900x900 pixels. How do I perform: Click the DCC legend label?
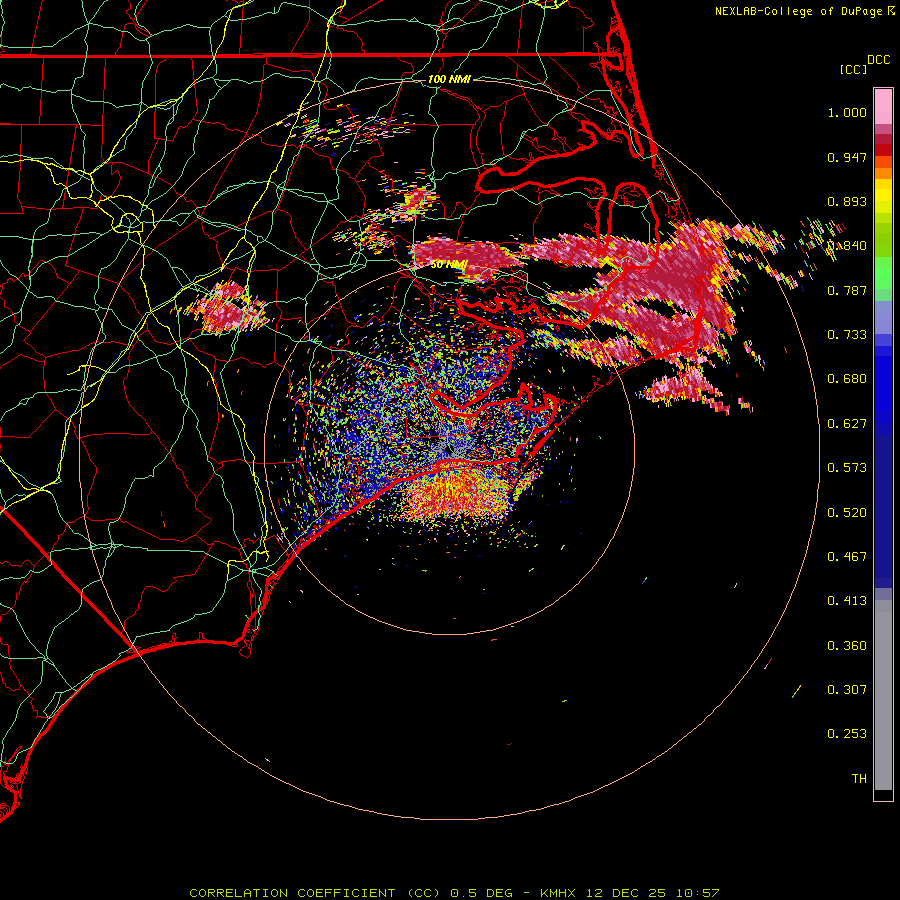[878, 60]
